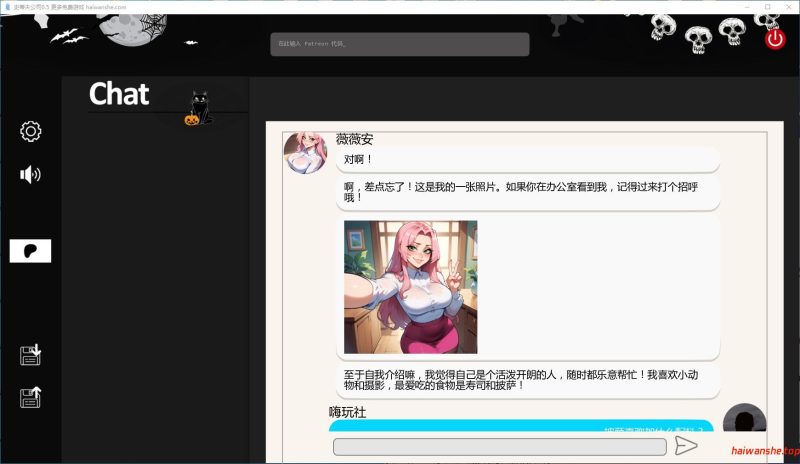
Task: Click the red power quit button
Action: pos(774,39)
